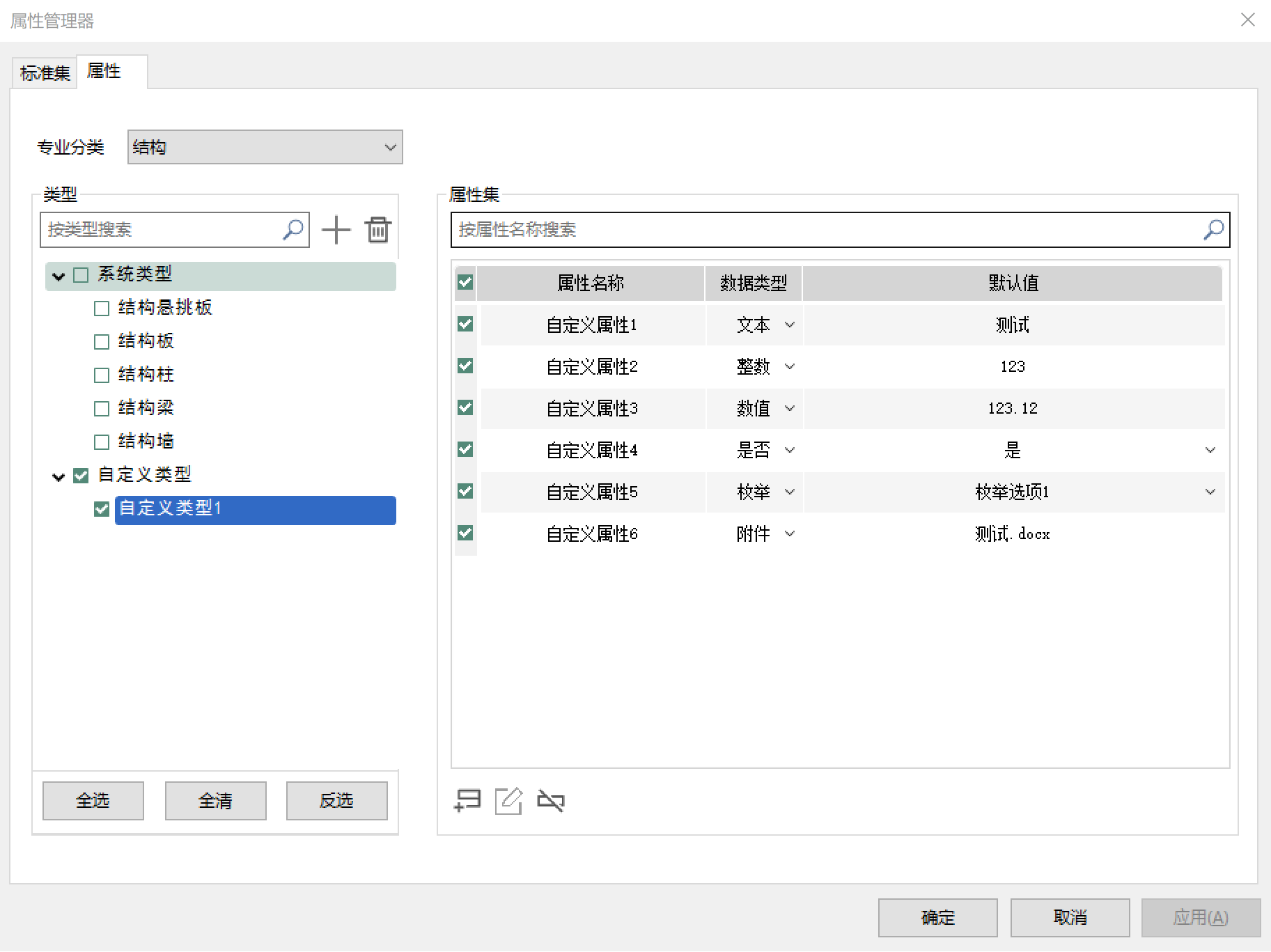Viewport: 1271px width, 952px height.
Task: Click the add attribute icon below table
Action: (467, 801)
